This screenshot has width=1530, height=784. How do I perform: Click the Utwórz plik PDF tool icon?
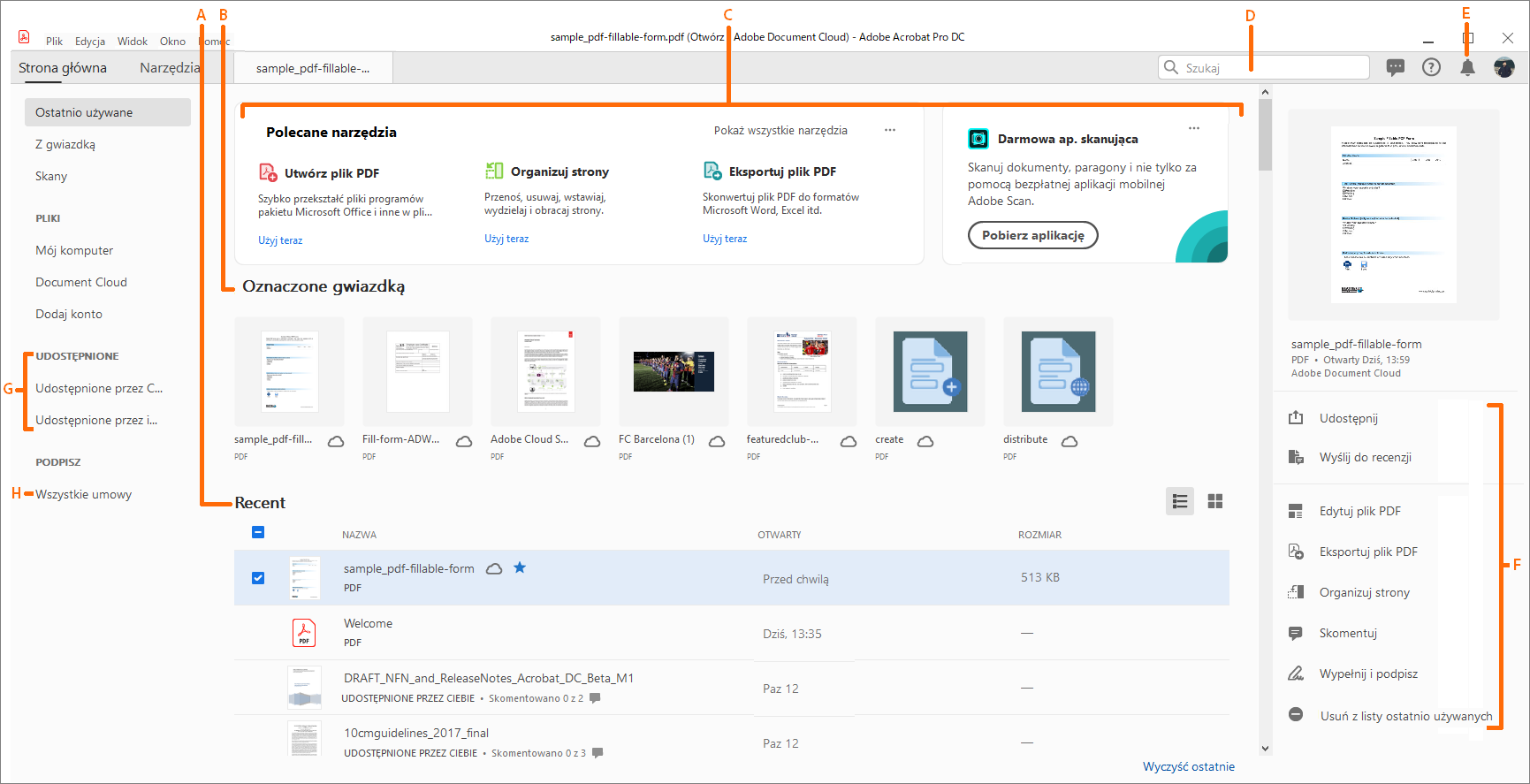[268, 172]
